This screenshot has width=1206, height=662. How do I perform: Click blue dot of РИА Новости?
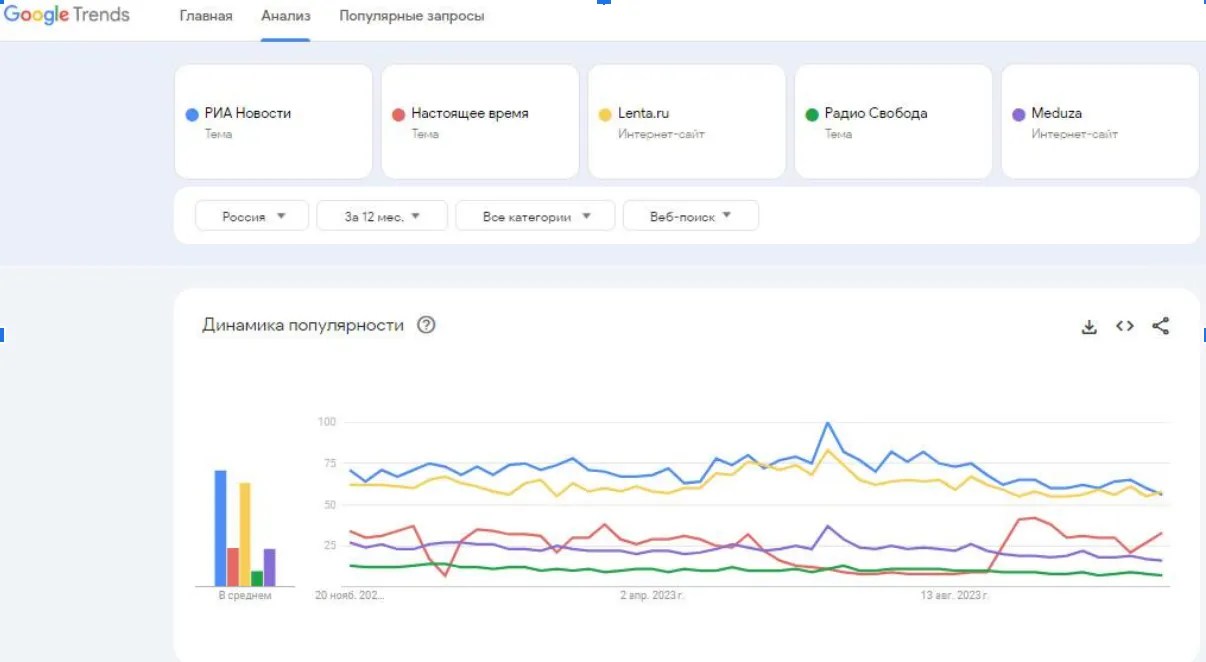pyautogui.click(x=193, y=114)
